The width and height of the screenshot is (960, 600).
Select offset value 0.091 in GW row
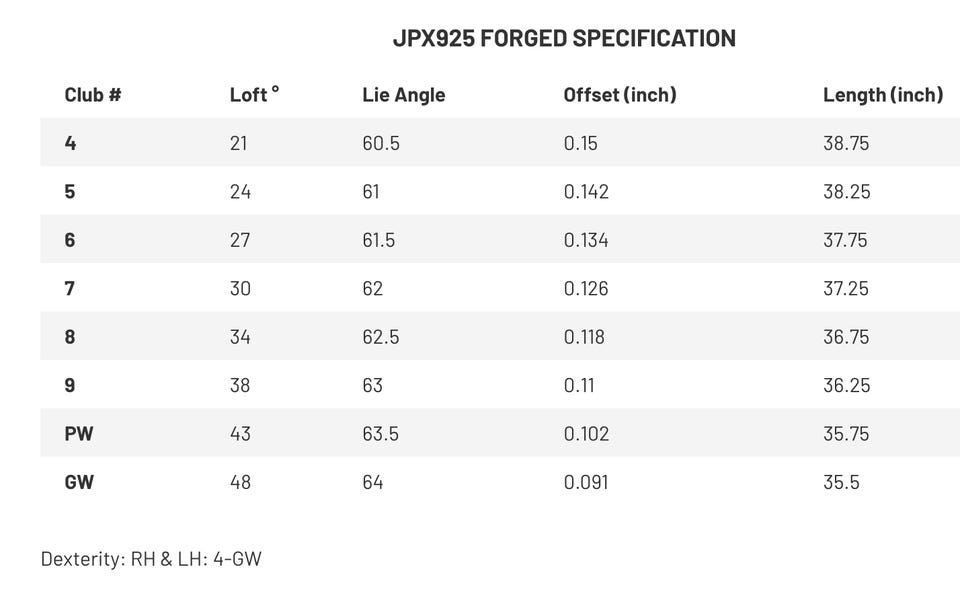coord(586,482)
